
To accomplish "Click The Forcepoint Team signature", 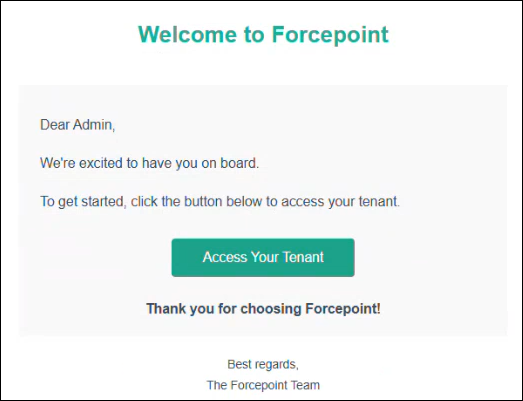I will point(263,385).
